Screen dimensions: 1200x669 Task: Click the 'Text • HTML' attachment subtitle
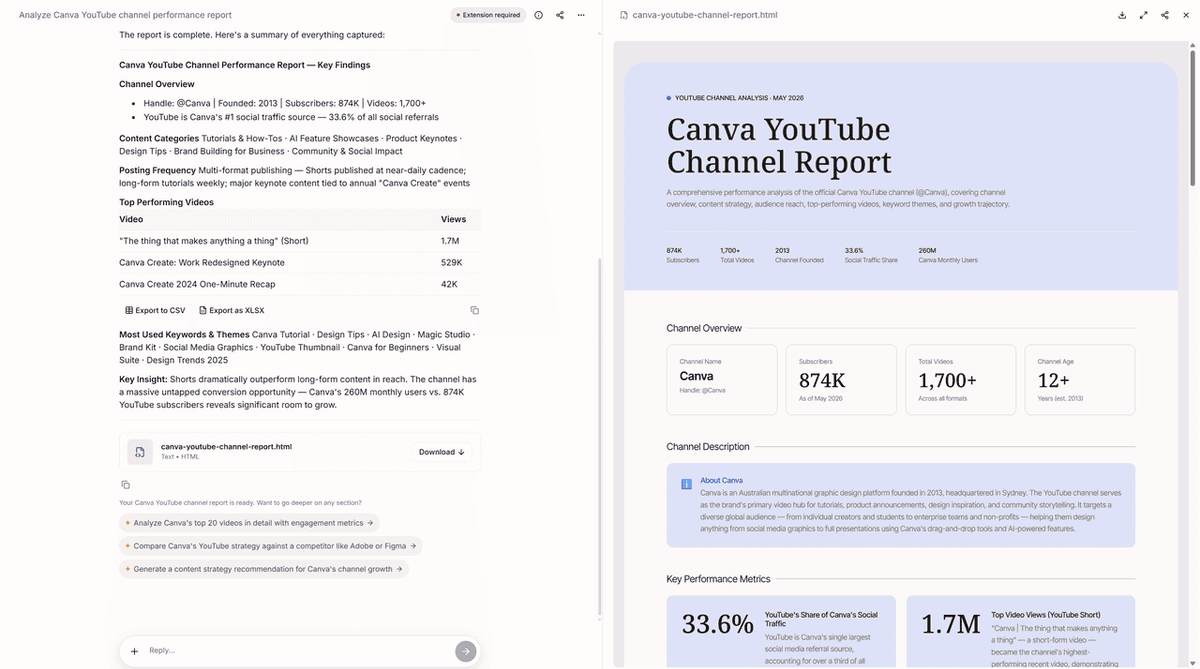(180, 457)
